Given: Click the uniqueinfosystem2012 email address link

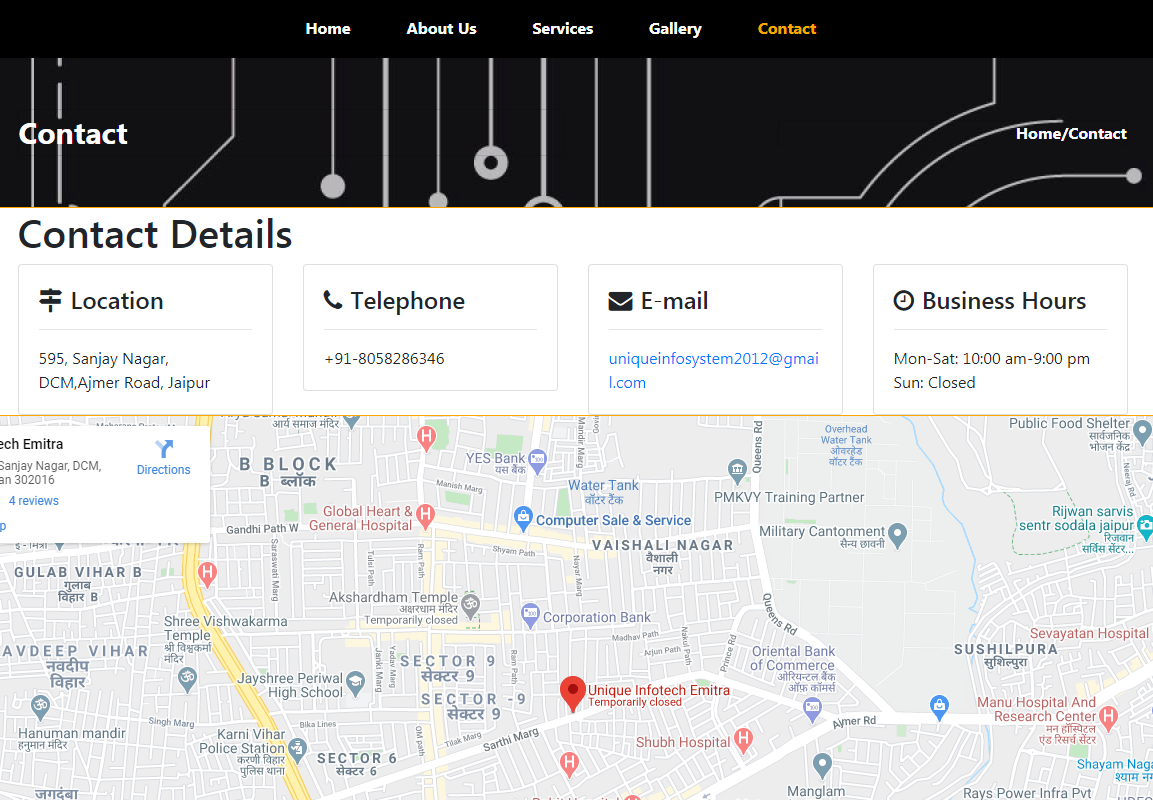Looking at the screenshot, I should point(713,370).
